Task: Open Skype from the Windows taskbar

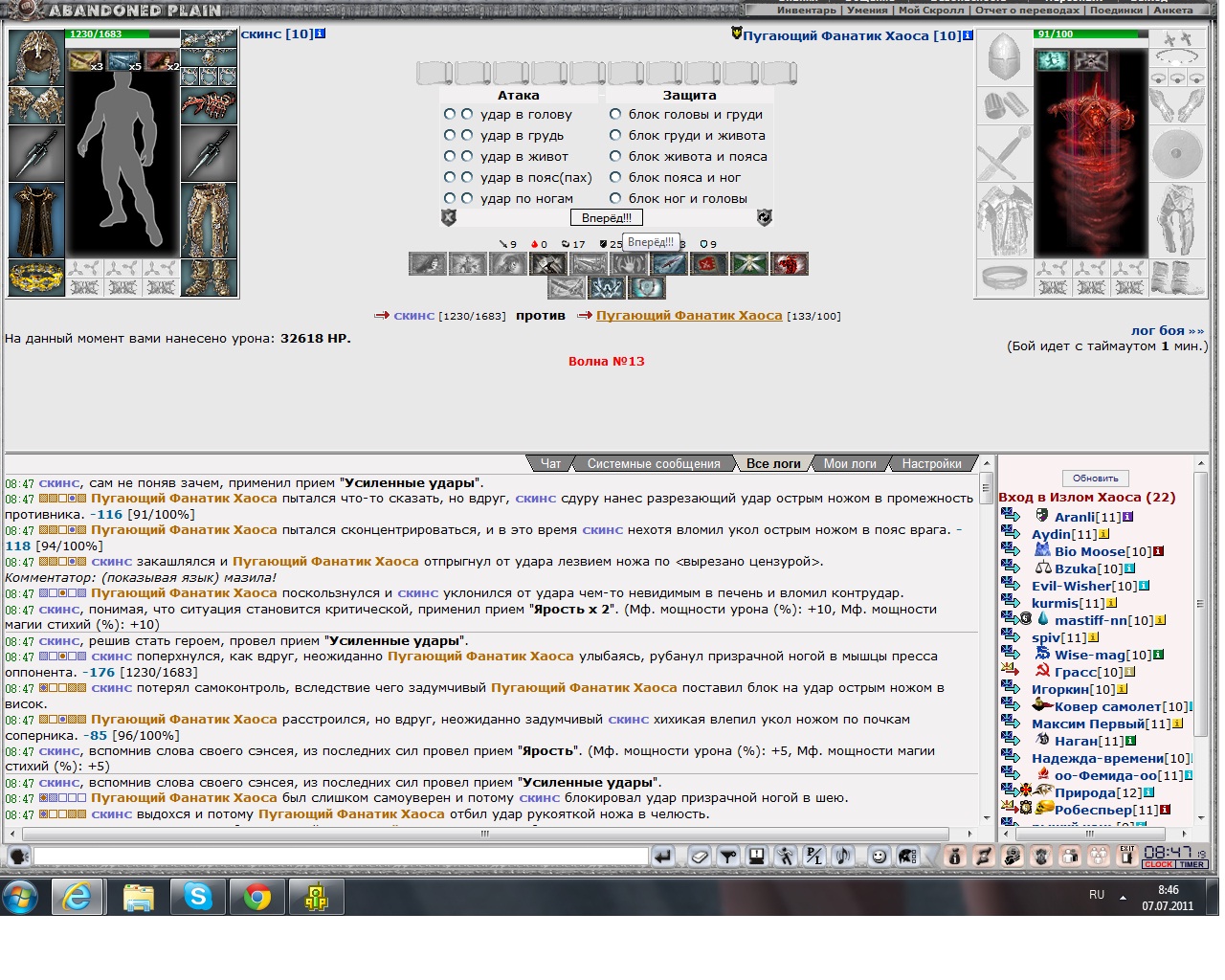Action: pos(198,897)
